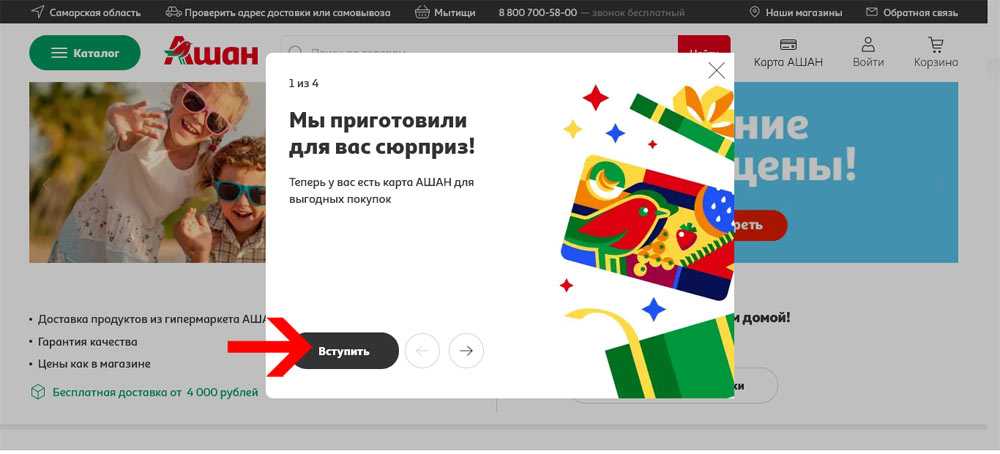Viewport: 1000px width, 454px height.
Task: Go to next slide with right arrow
Action: [x=466, y=351]
